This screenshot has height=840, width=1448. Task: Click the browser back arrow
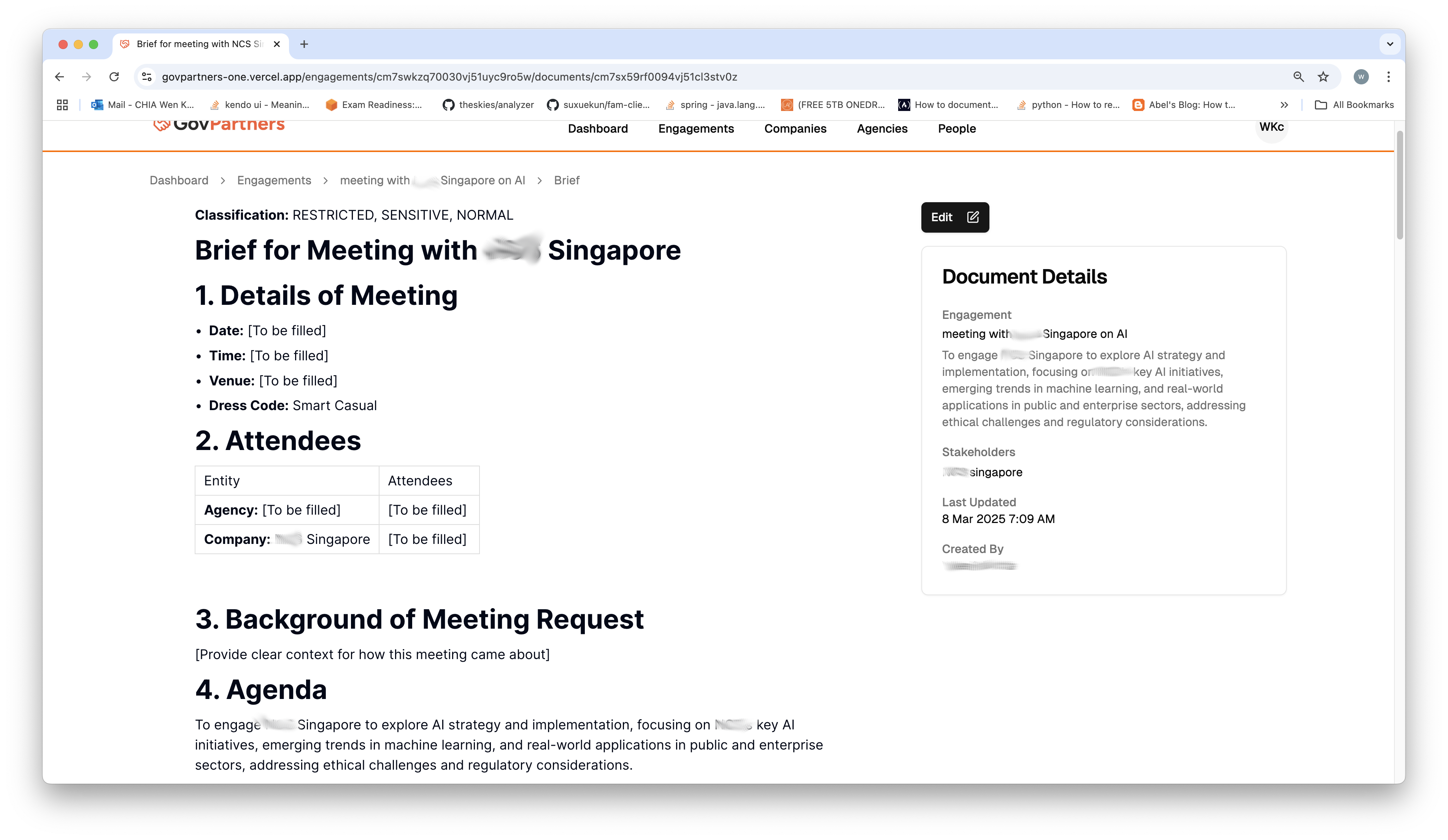[x=59, y=76]
